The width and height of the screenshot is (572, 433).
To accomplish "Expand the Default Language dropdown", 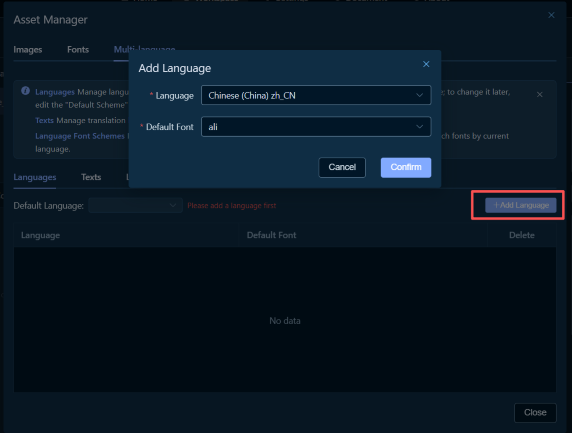I will [135, 205].
